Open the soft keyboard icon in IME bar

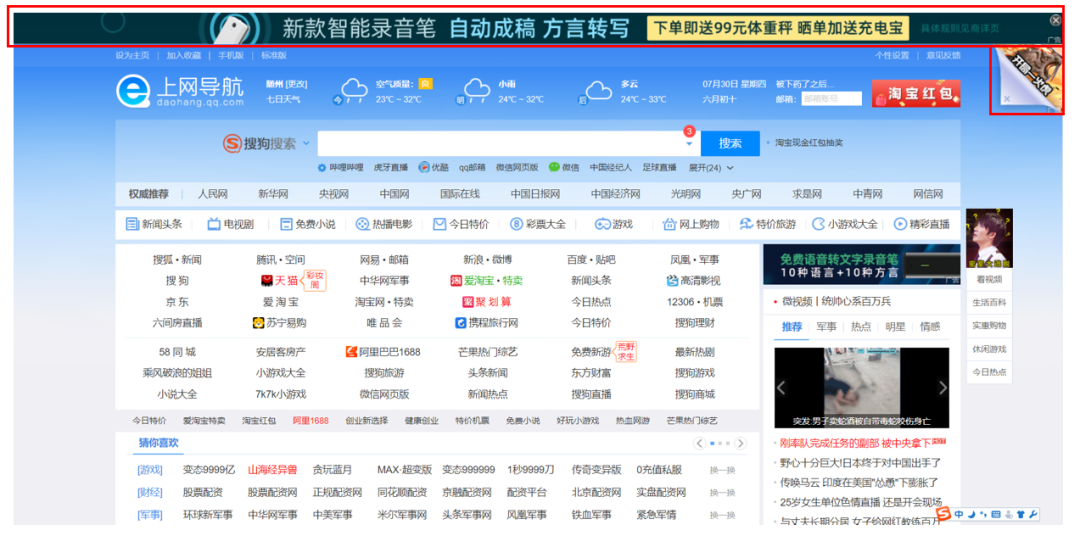[995, 514]
